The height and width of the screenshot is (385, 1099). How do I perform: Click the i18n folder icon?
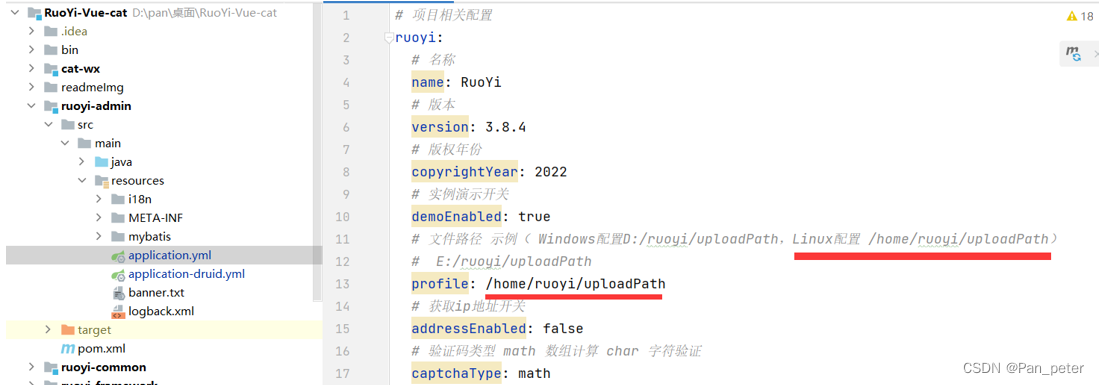118,199
